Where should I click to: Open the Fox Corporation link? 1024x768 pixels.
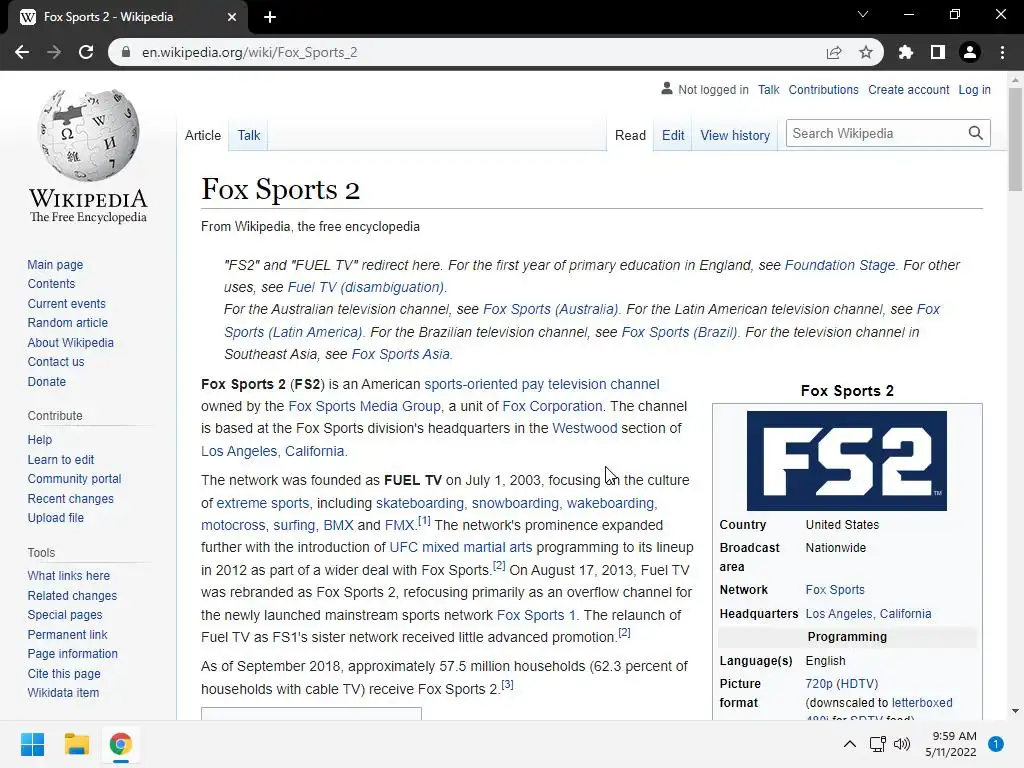coord(552,406)
